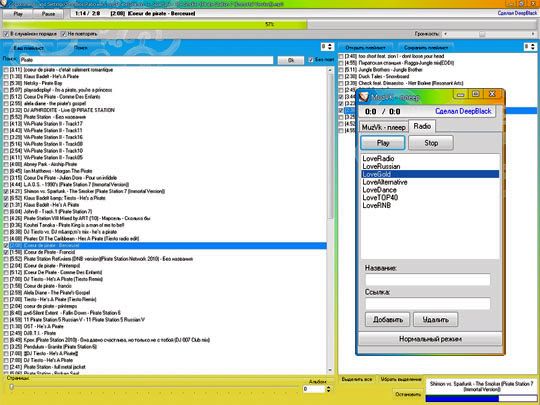540x405 pixels.
Task: Check the box for 'Klaus Badelt - He's A Pirate' [1:30]
Action: (6, 76)
